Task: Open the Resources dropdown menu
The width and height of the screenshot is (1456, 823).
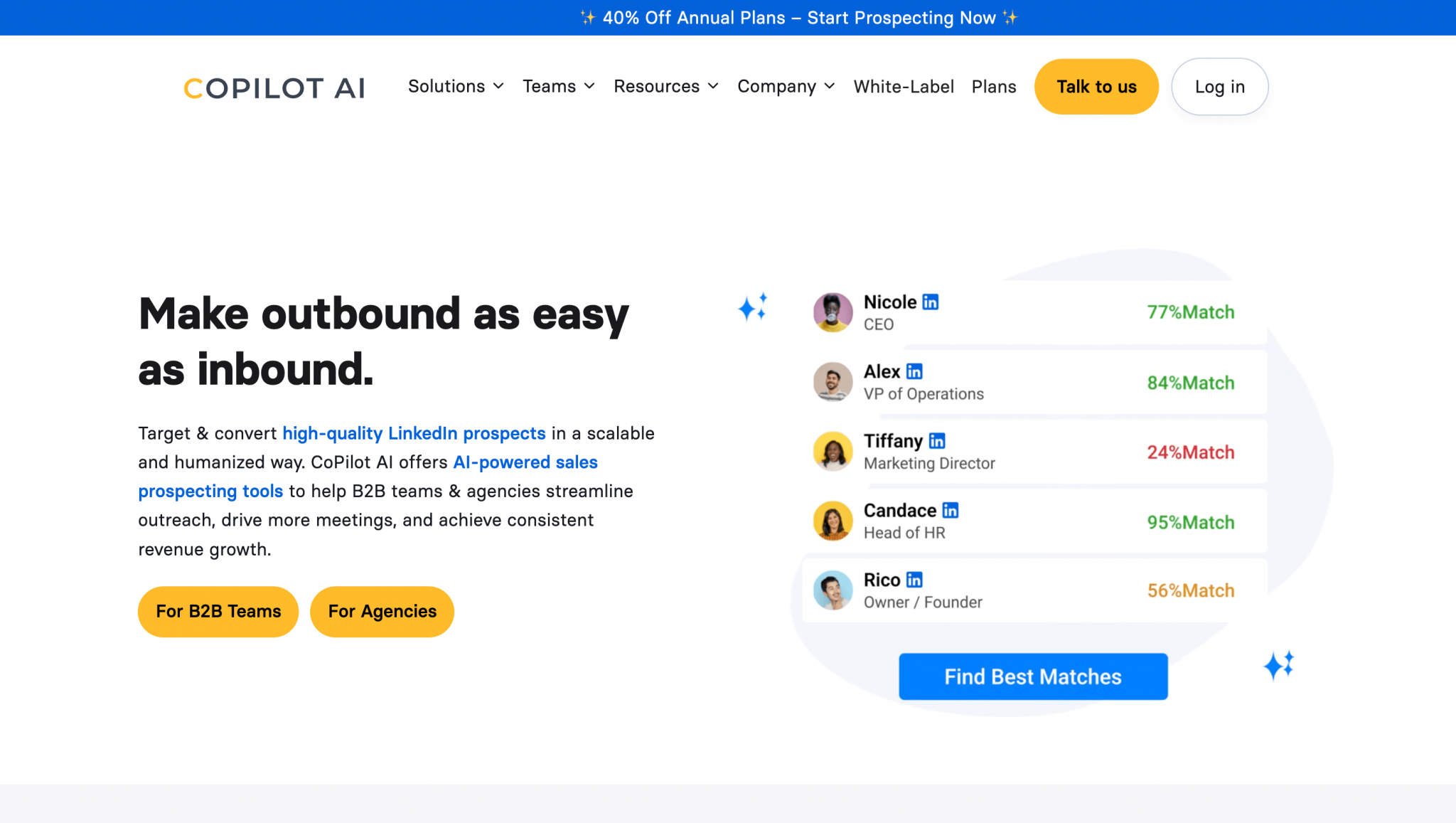Action: tap(665, 86)
